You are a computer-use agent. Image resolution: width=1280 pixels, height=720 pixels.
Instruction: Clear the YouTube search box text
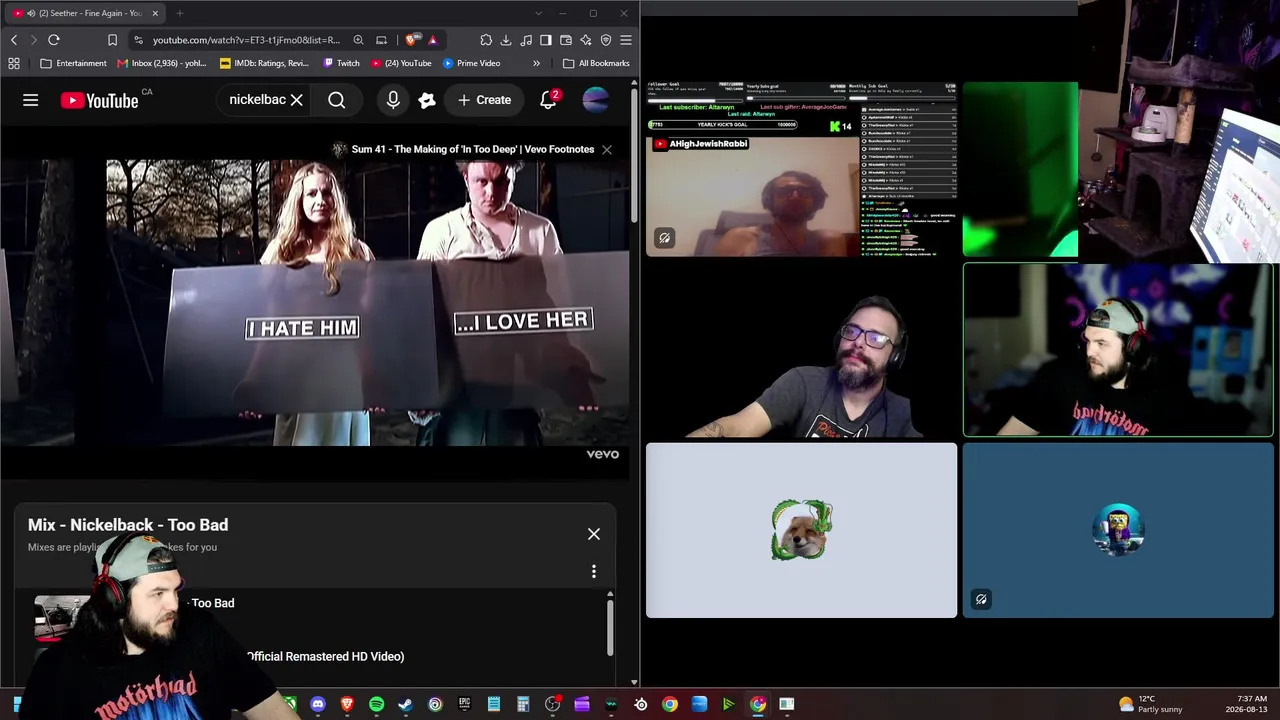[x=296, y=100]
